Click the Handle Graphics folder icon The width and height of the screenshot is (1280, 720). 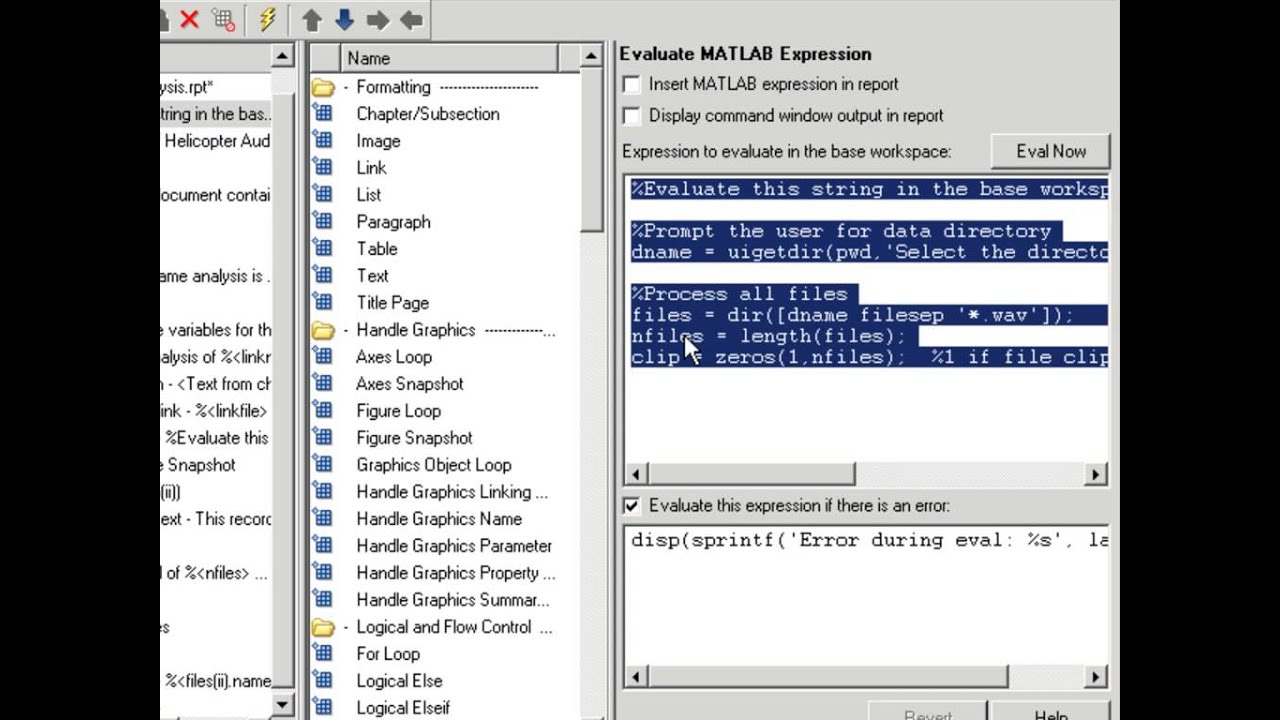tap(322, 330)
